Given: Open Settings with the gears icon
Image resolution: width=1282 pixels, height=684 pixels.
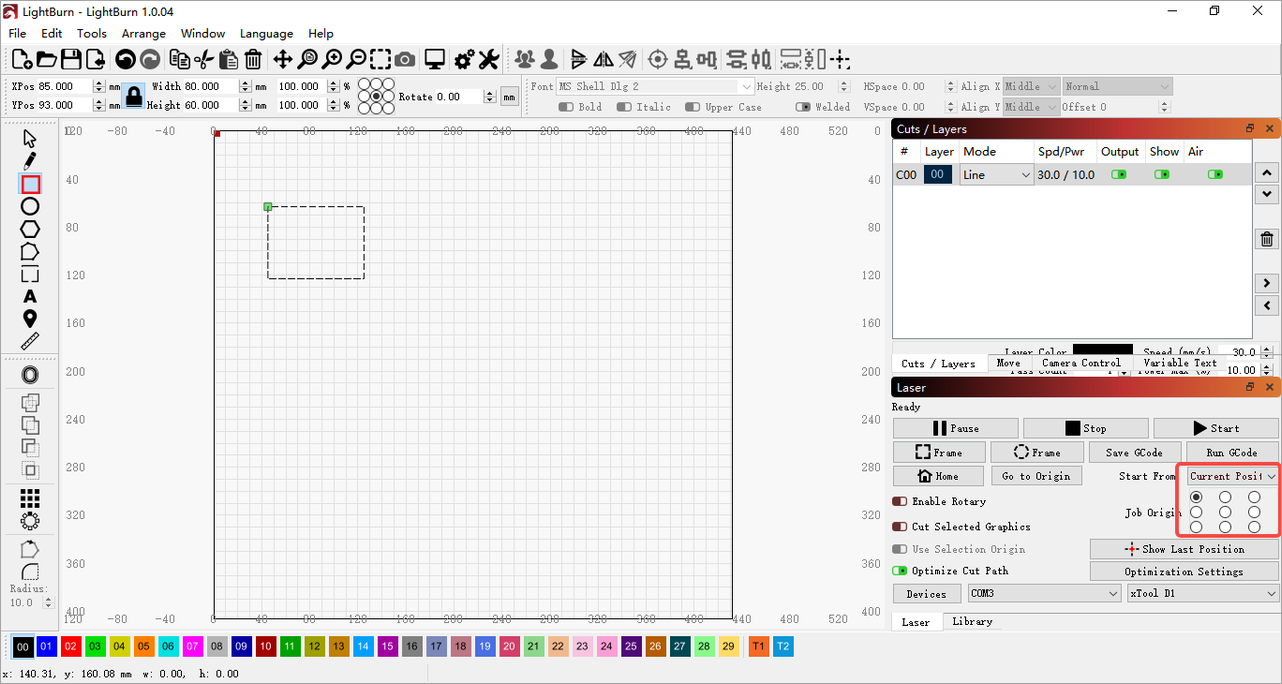Looking at the screenshot, I should tap(464, 60).
